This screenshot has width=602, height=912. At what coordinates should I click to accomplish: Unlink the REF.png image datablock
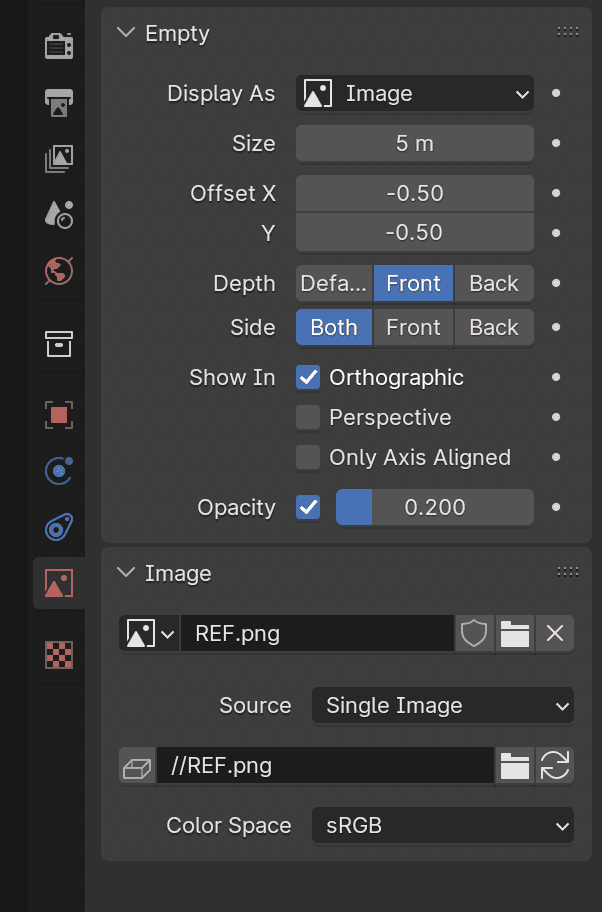555,633
